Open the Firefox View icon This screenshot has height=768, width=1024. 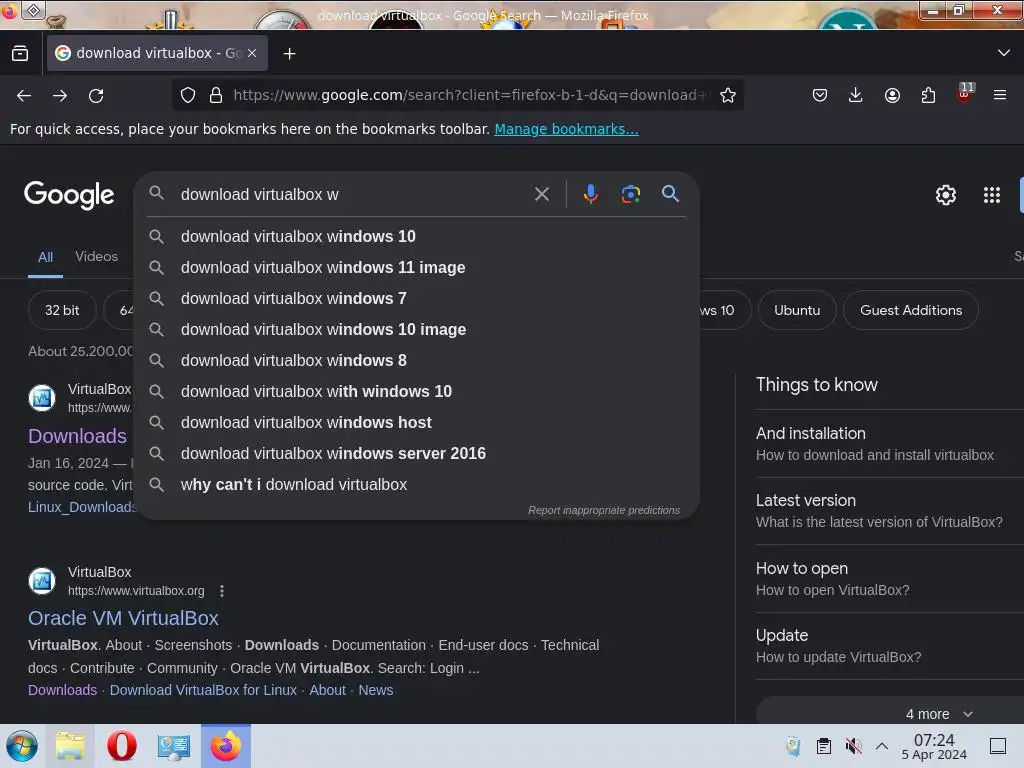pyautogui.click(x=20, y=53)
